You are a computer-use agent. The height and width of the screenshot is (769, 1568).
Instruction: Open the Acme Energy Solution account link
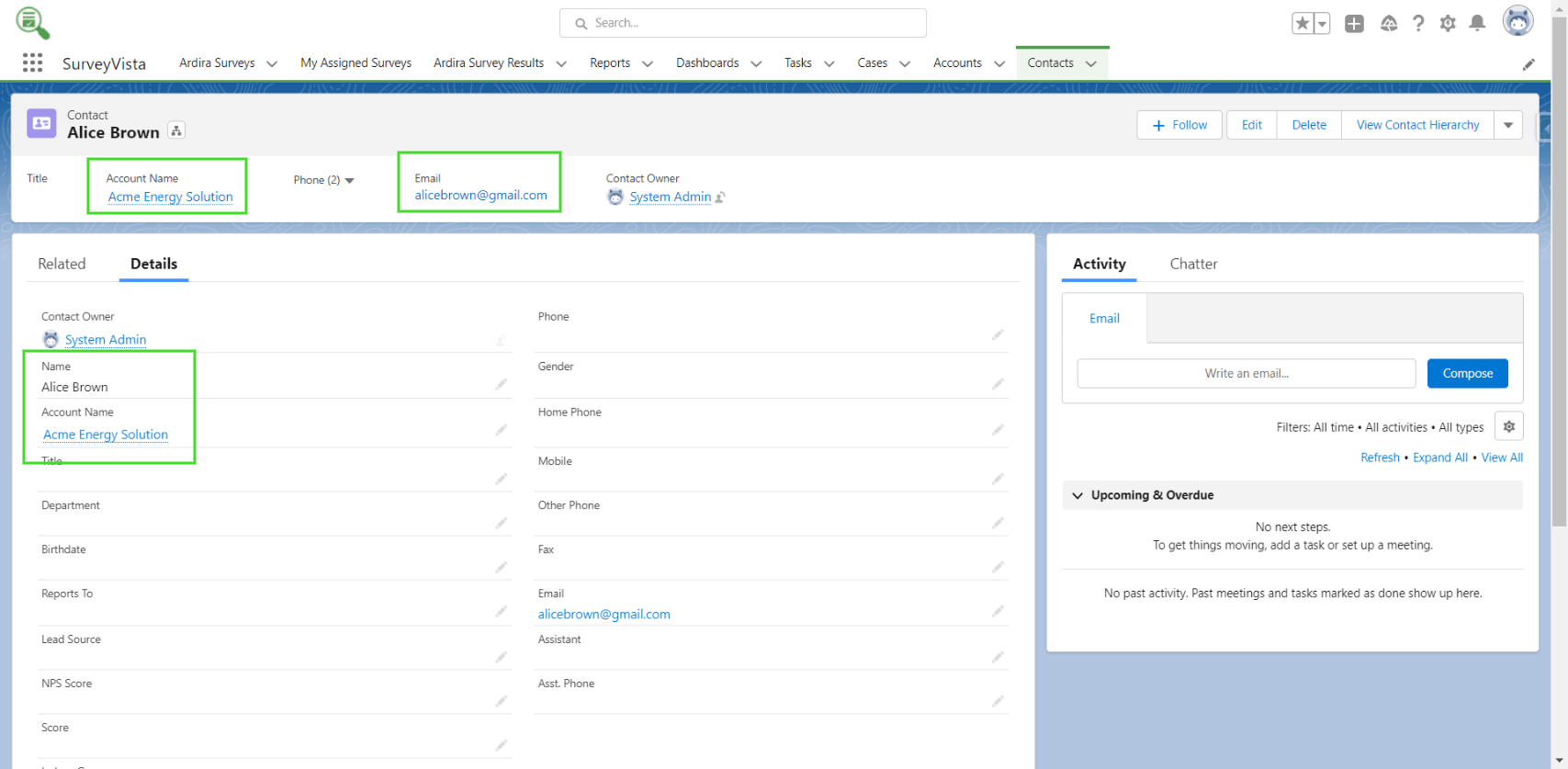tap(170, 197)
